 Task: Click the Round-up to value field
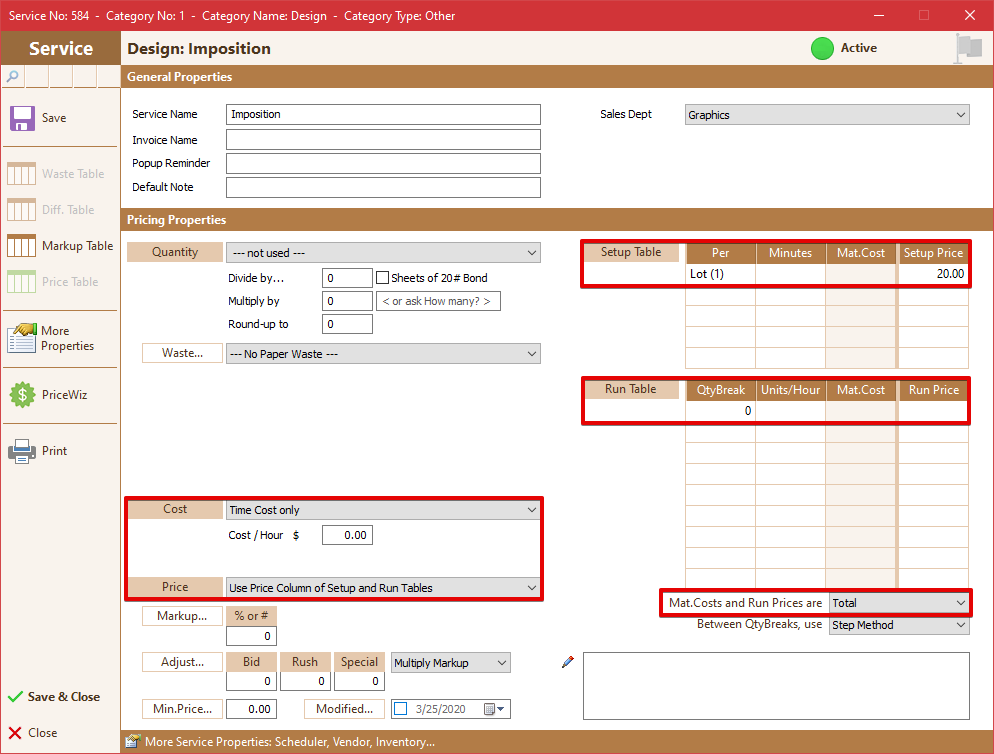point(347,324)
